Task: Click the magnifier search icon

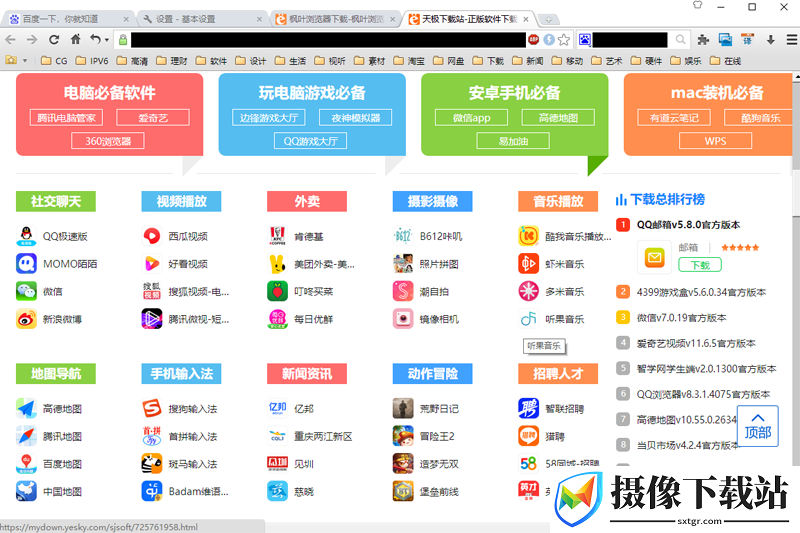Action: pos(680,39)
